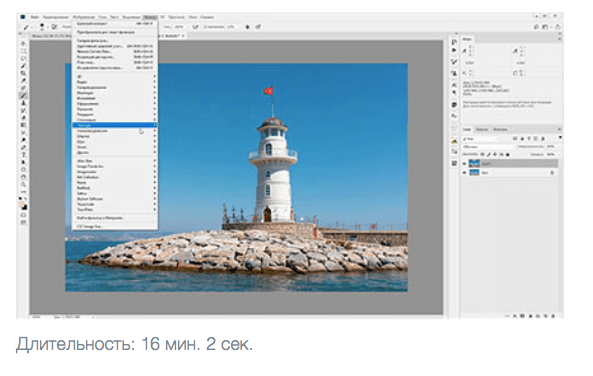Open the layer kind filter dropdown

[481, 139]
